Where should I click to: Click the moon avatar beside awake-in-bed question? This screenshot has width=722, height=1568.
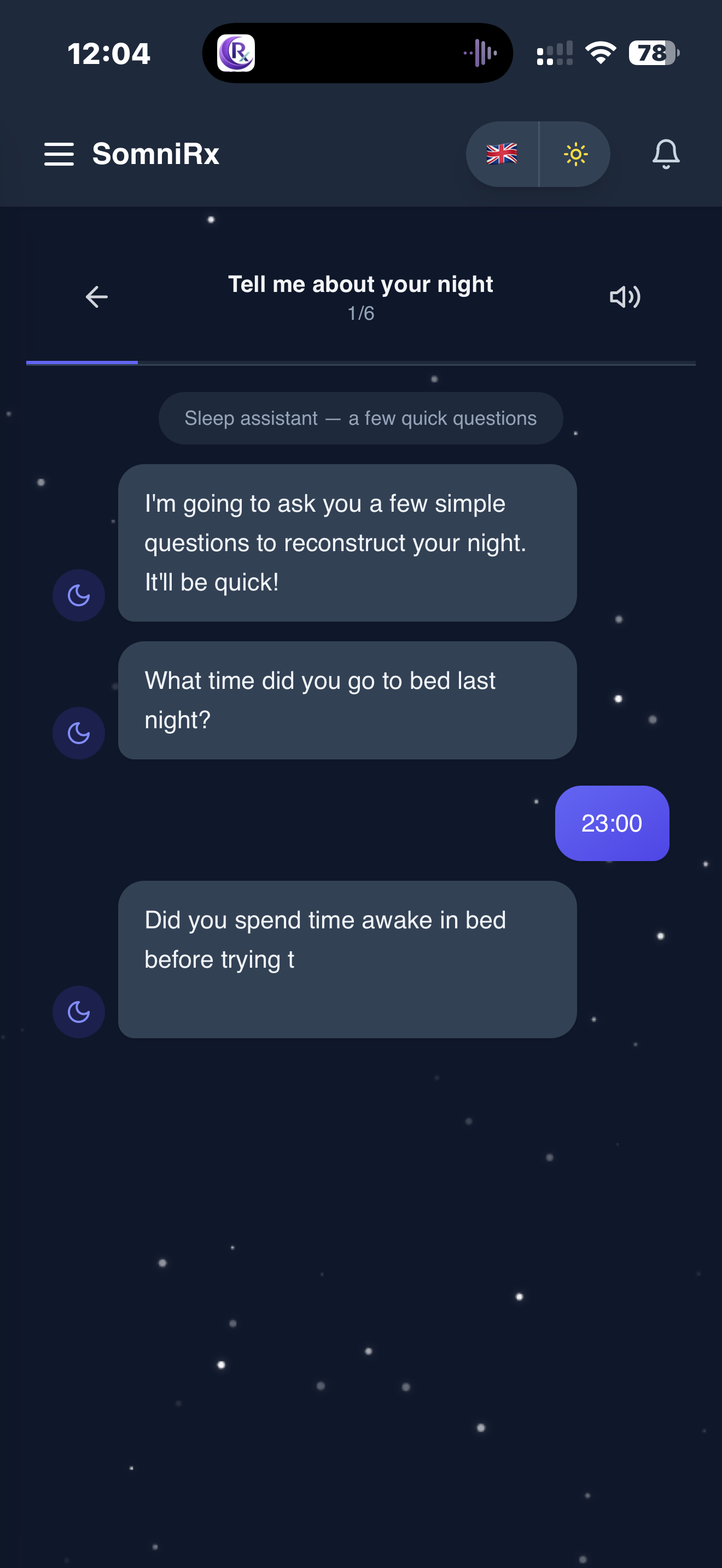point(79,1011)
